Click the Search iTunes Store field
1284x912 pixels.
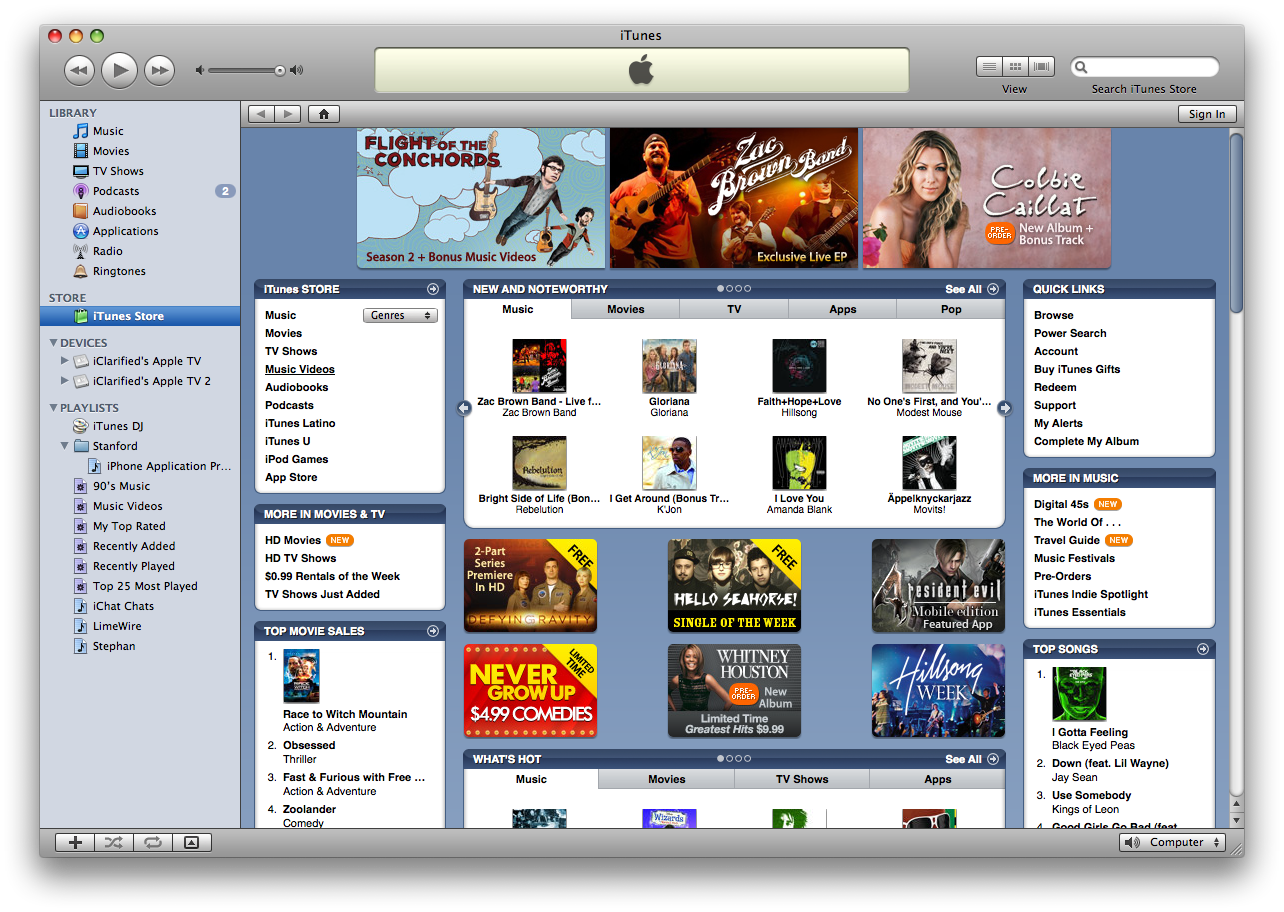pyautogui.click(x=1144, y=67)
